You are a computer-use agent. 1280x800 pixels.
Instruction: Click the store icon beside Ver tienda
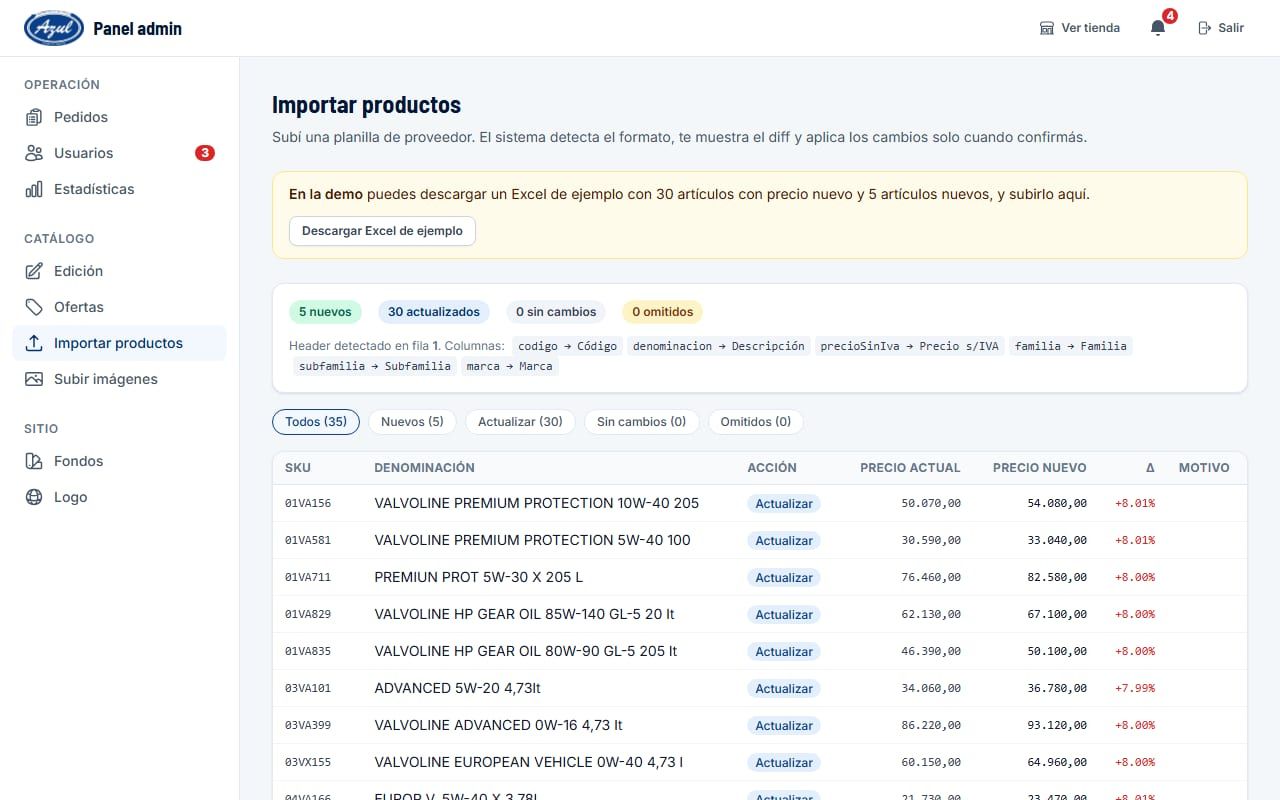point(1047,28)
